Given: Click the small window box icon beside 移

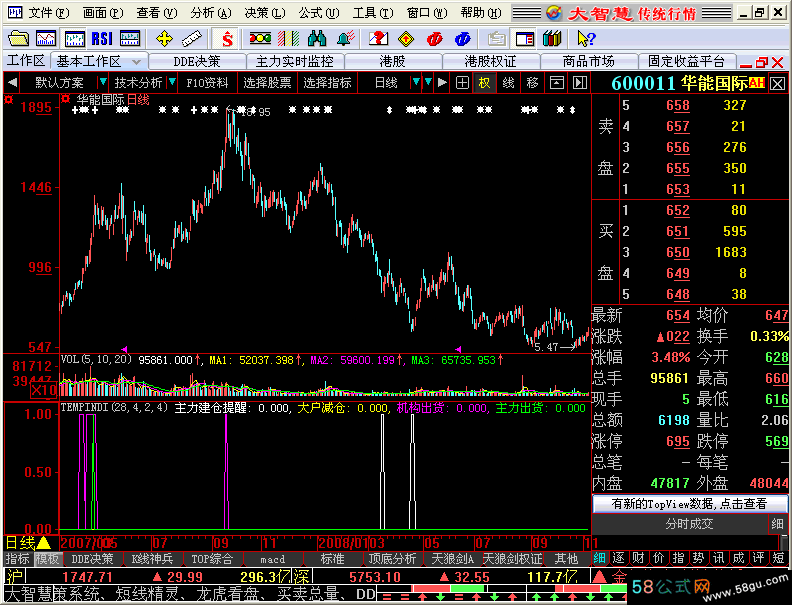Looking at the screenshot, I should click(557, 83).
